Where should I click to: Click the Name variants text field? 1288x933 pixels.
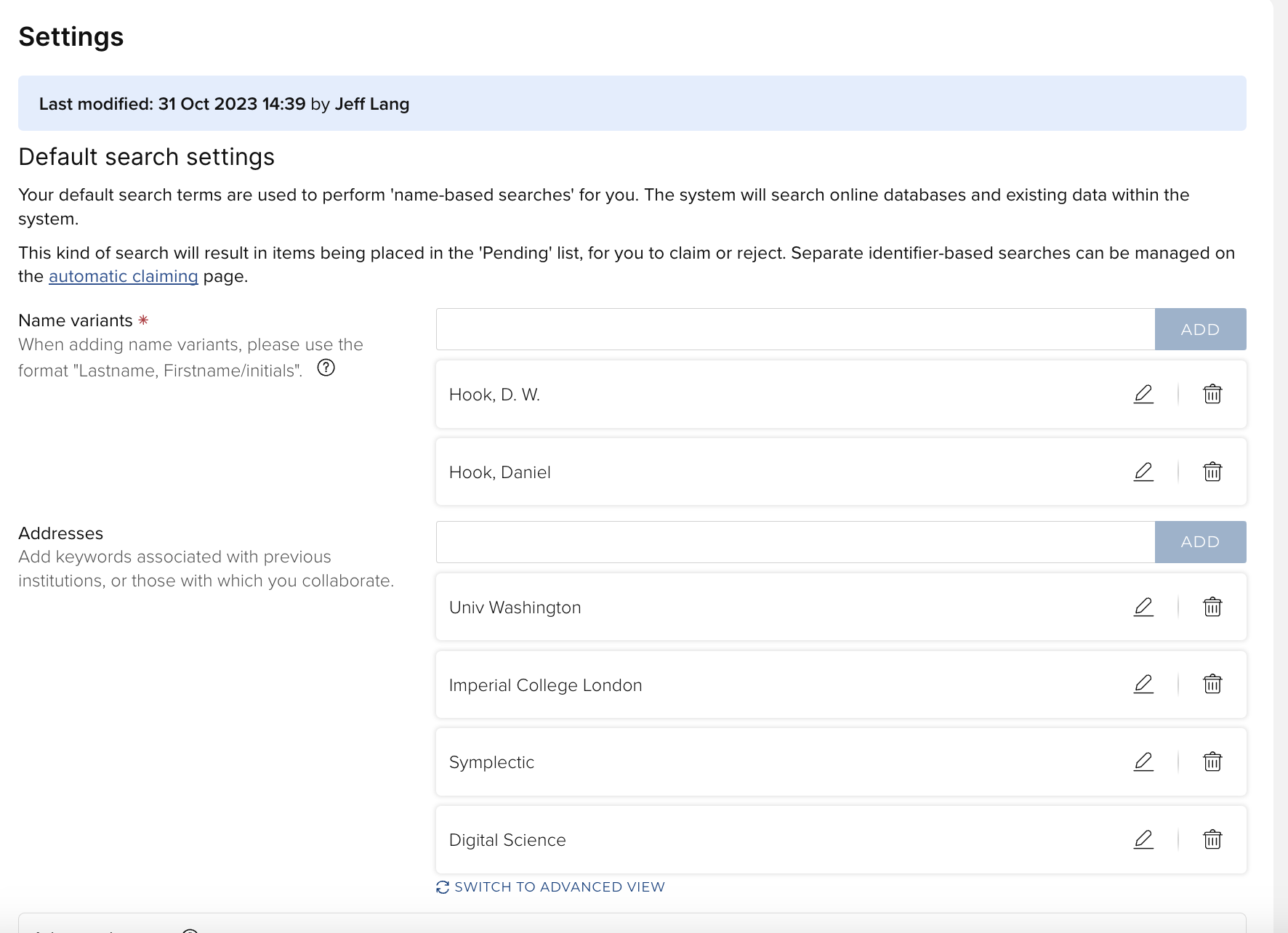795,329
